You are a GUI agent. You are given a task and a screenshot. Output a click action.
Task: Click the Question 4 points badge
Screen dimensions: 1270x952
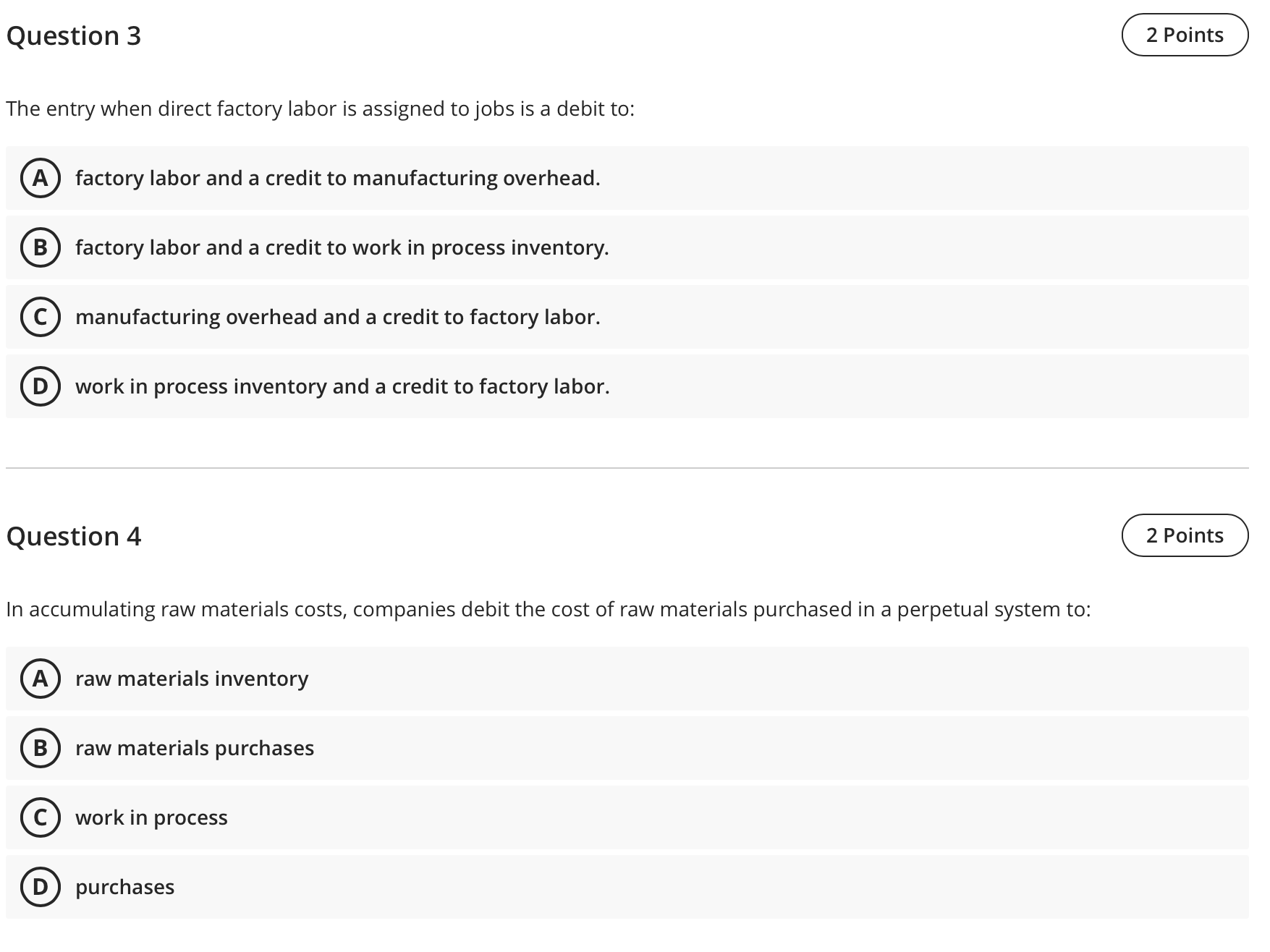(x=1185, y=535)
